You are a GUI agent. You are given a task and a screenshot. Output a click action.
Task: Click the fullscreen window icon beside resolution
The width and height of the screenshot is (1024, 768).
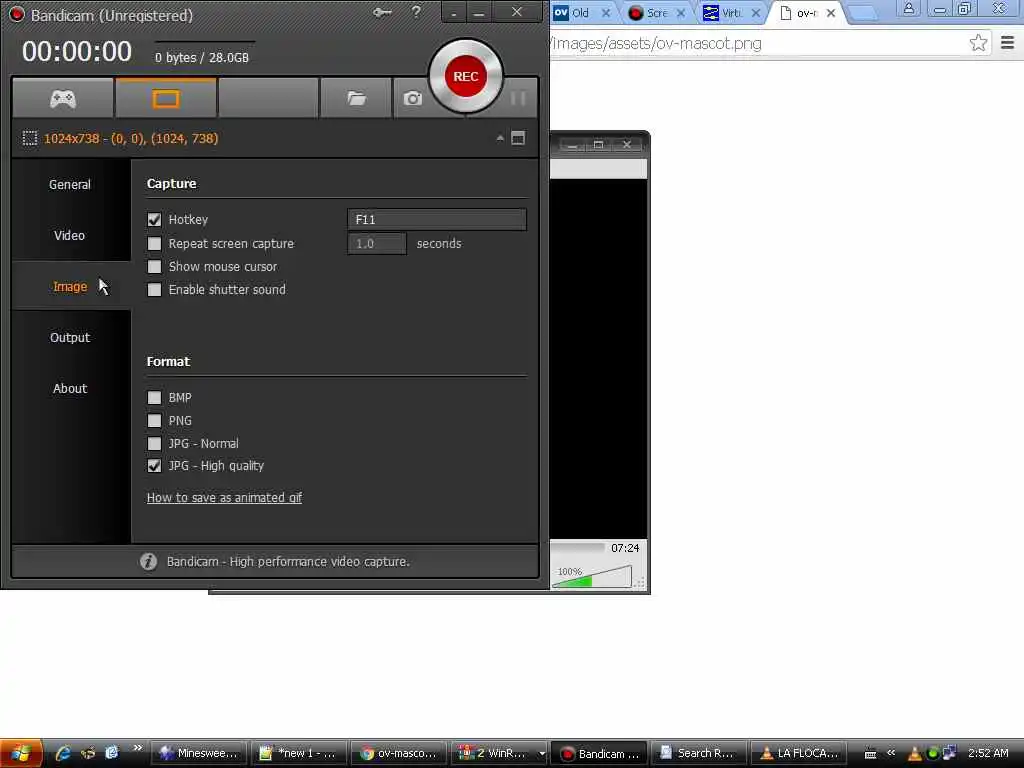(x=518, y=138)
